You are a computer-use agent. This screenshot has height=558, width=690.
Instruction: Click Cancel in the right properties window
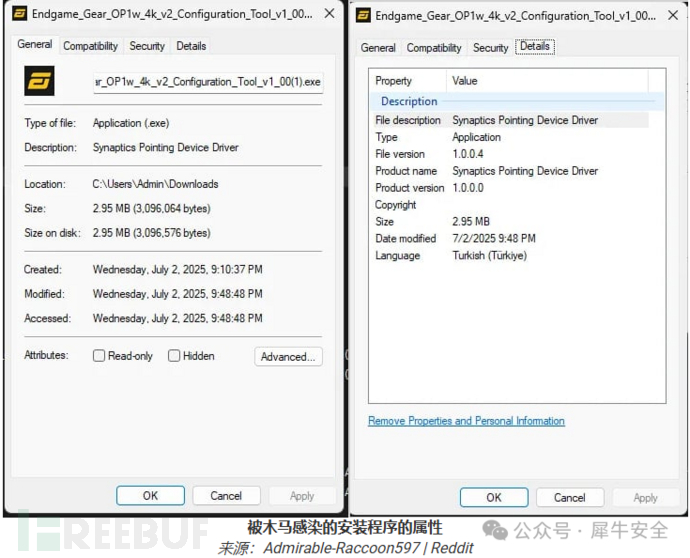click(x=570, y=498)
